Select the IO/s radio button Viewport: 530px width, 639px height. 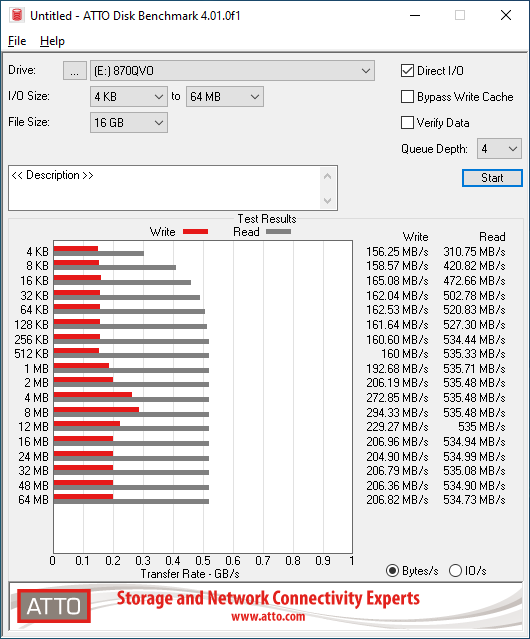(455, 571)
